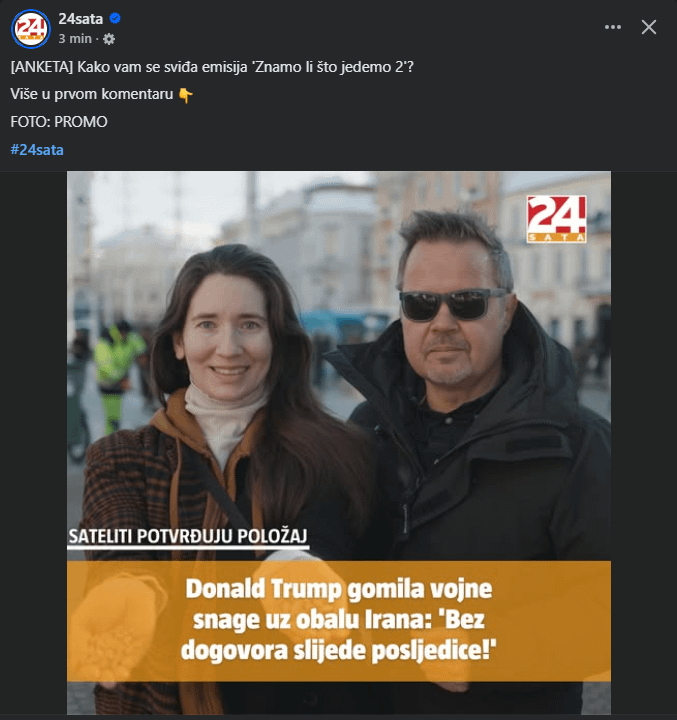Click the 24 SATA watermark logo in photo
The width and height of the screenshot is (677, 720).
pyautogui.click(x=556, y=219)
